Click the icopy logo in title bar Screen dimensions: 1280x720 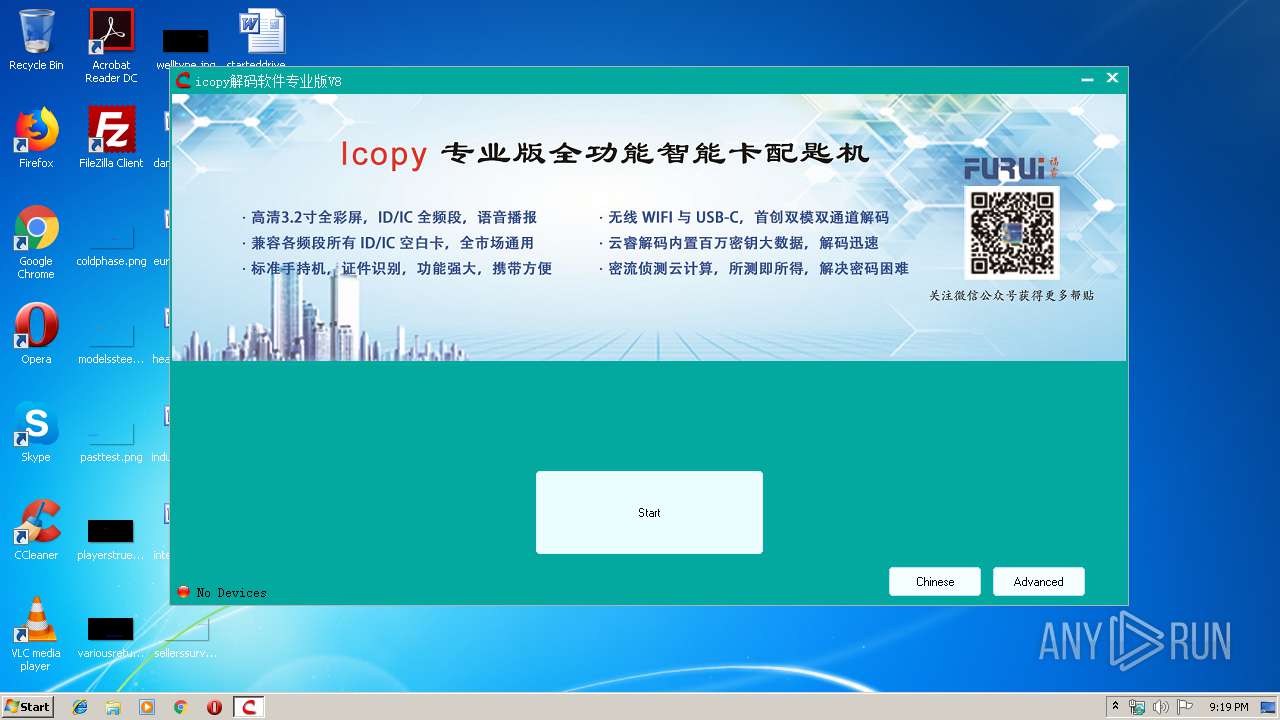pos(183,81)
